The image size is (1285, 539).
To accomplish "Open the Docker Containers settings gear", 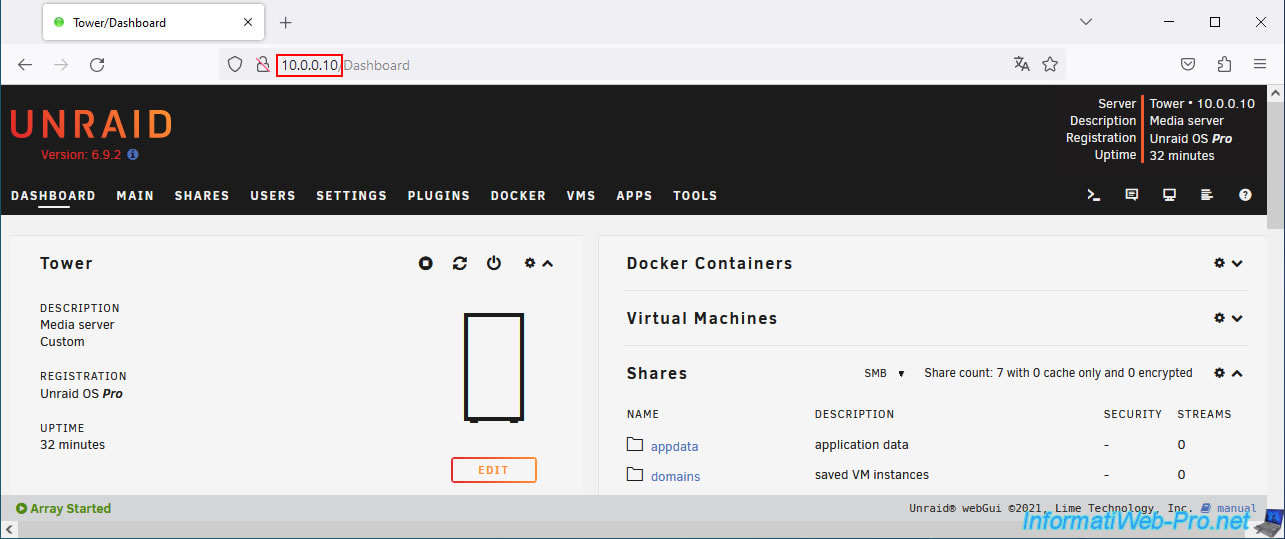I will coord(1219,263).
